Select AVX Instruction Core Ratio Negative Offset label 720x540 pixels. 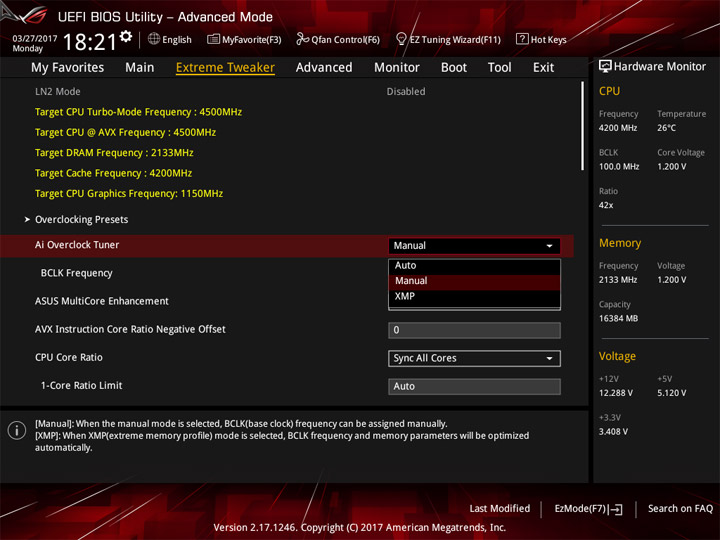tap(130, 329)
